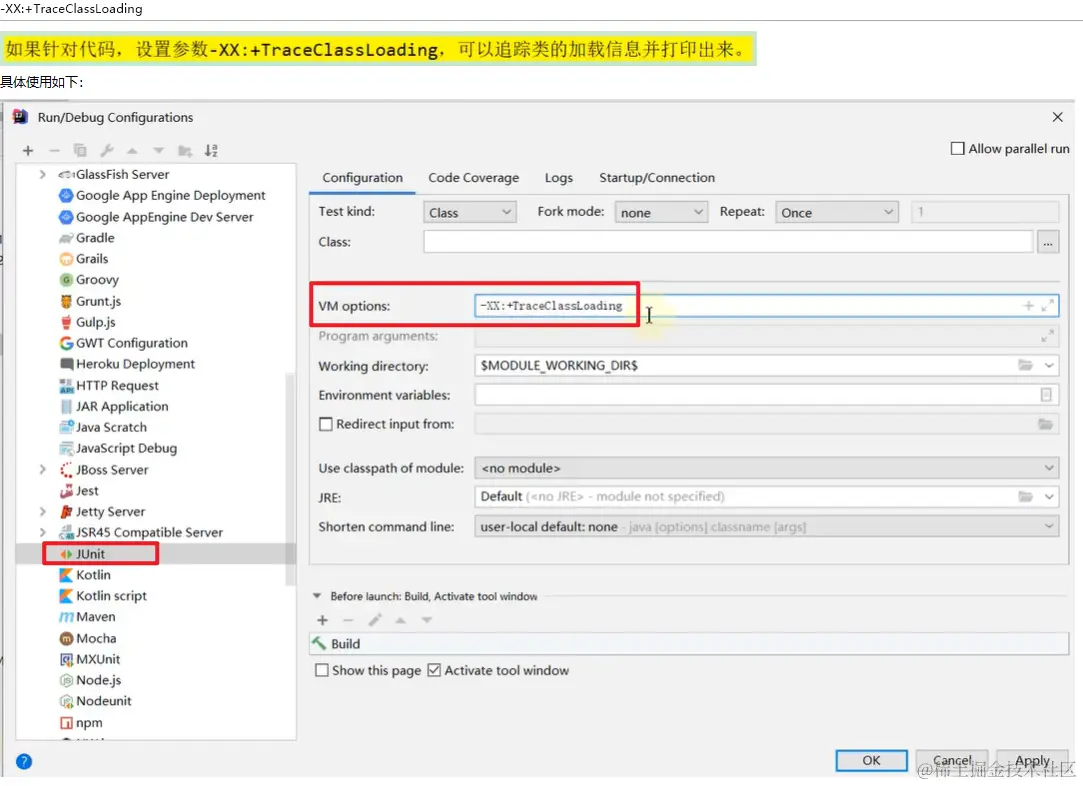The image size is (1083, 786).
Task: Click the copy configuration icon
Action: [80, 151]
